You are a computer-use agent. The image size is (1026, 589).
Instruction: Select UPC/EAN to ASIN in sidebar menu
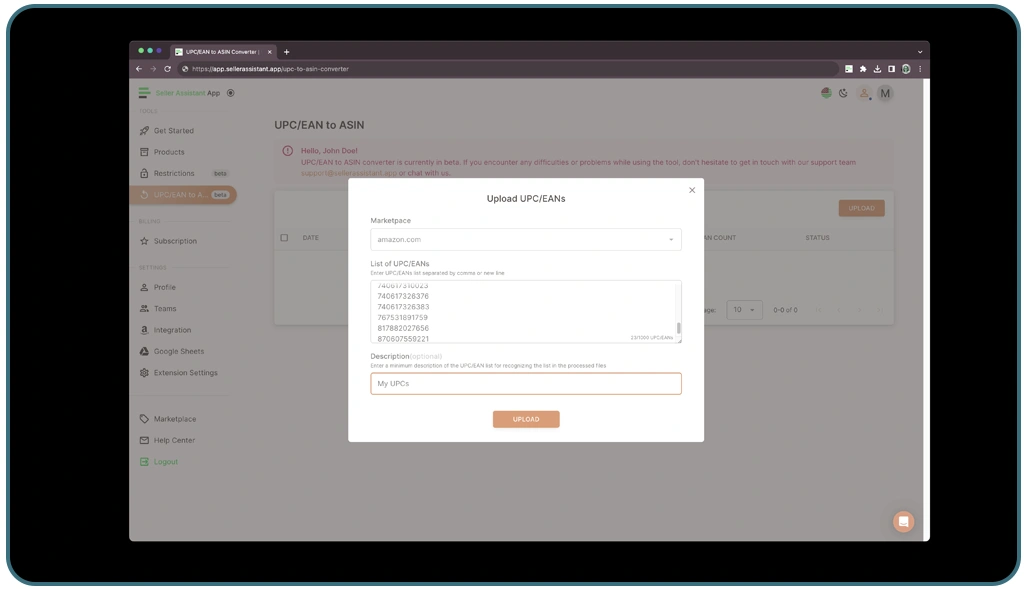coord(180,194)
